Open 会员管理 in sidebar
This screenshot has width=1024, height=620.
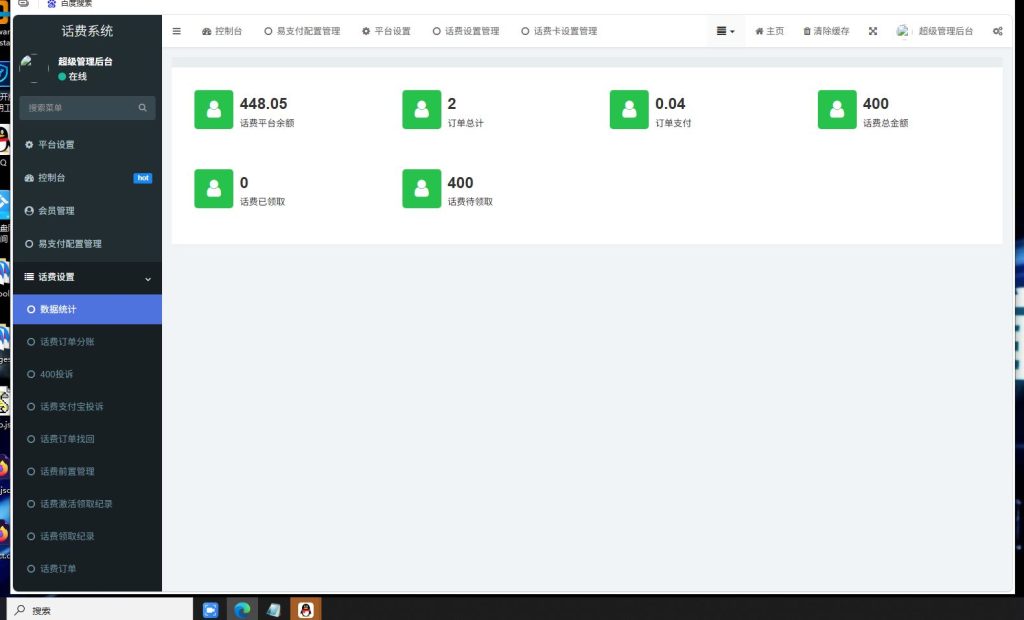88,210
